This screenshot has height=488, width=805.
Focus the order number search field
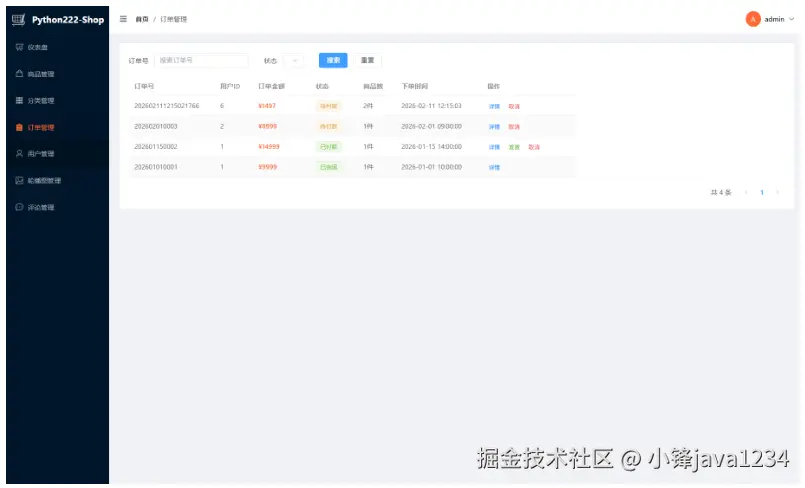[201, 61]
